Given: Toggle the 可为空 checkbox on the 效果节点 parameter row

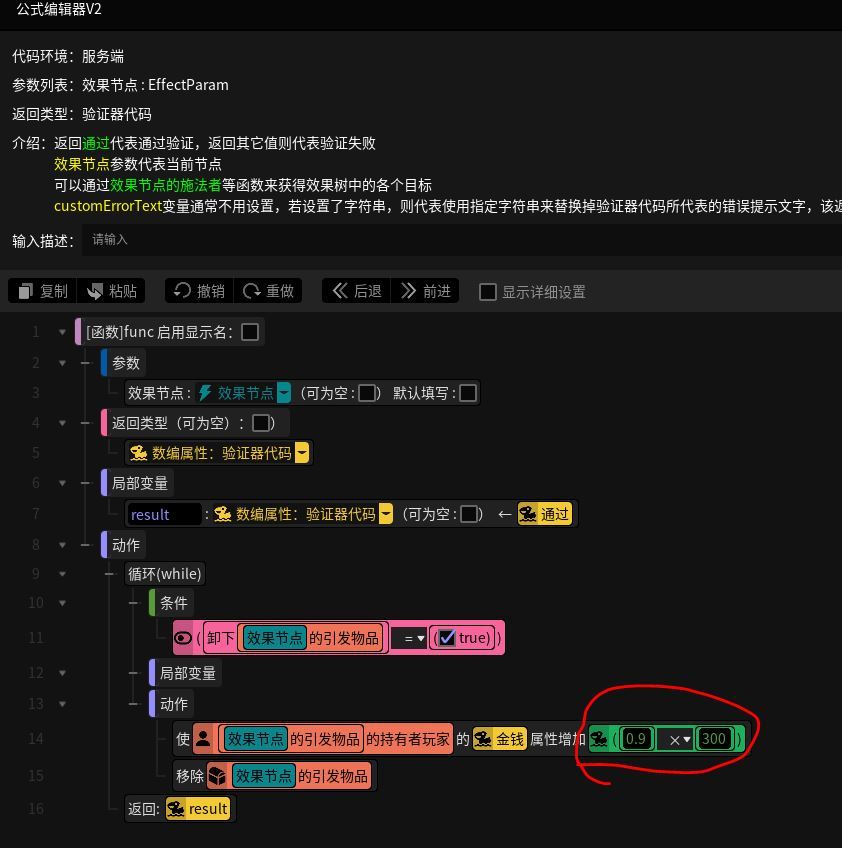Looking at the screenshot, I should point(367,393).
